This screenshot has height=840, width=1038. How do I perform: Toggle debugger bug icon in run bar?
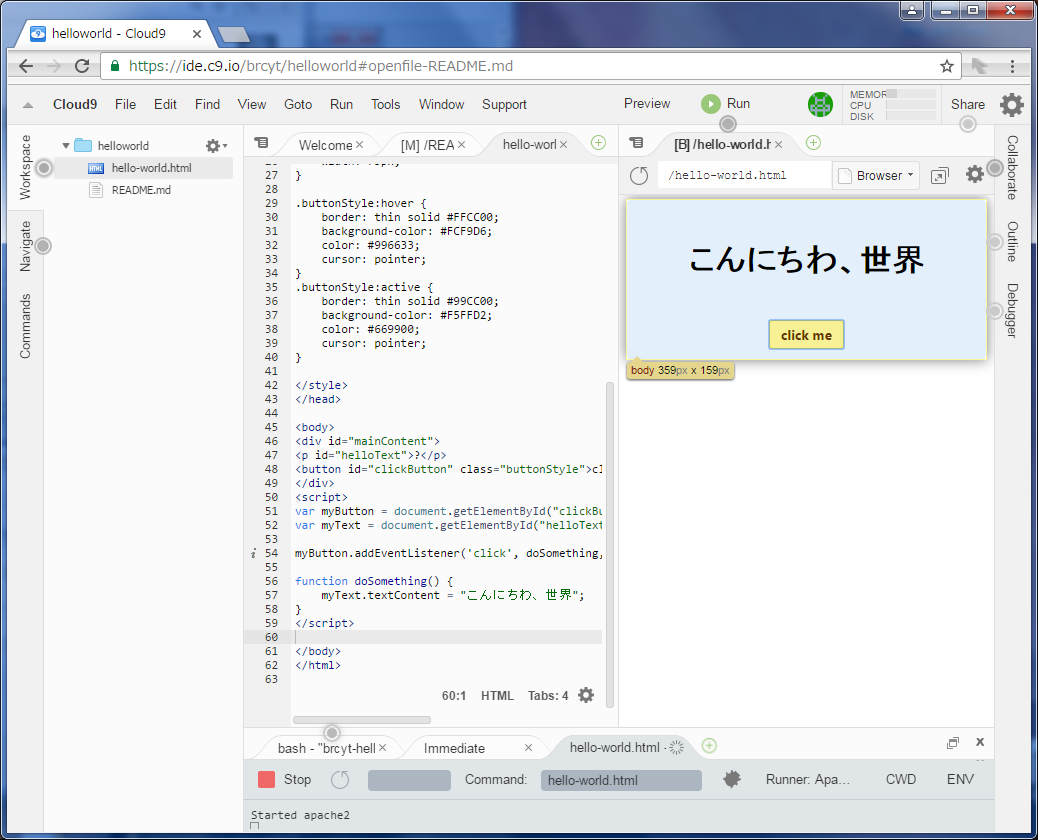point(731,779)
